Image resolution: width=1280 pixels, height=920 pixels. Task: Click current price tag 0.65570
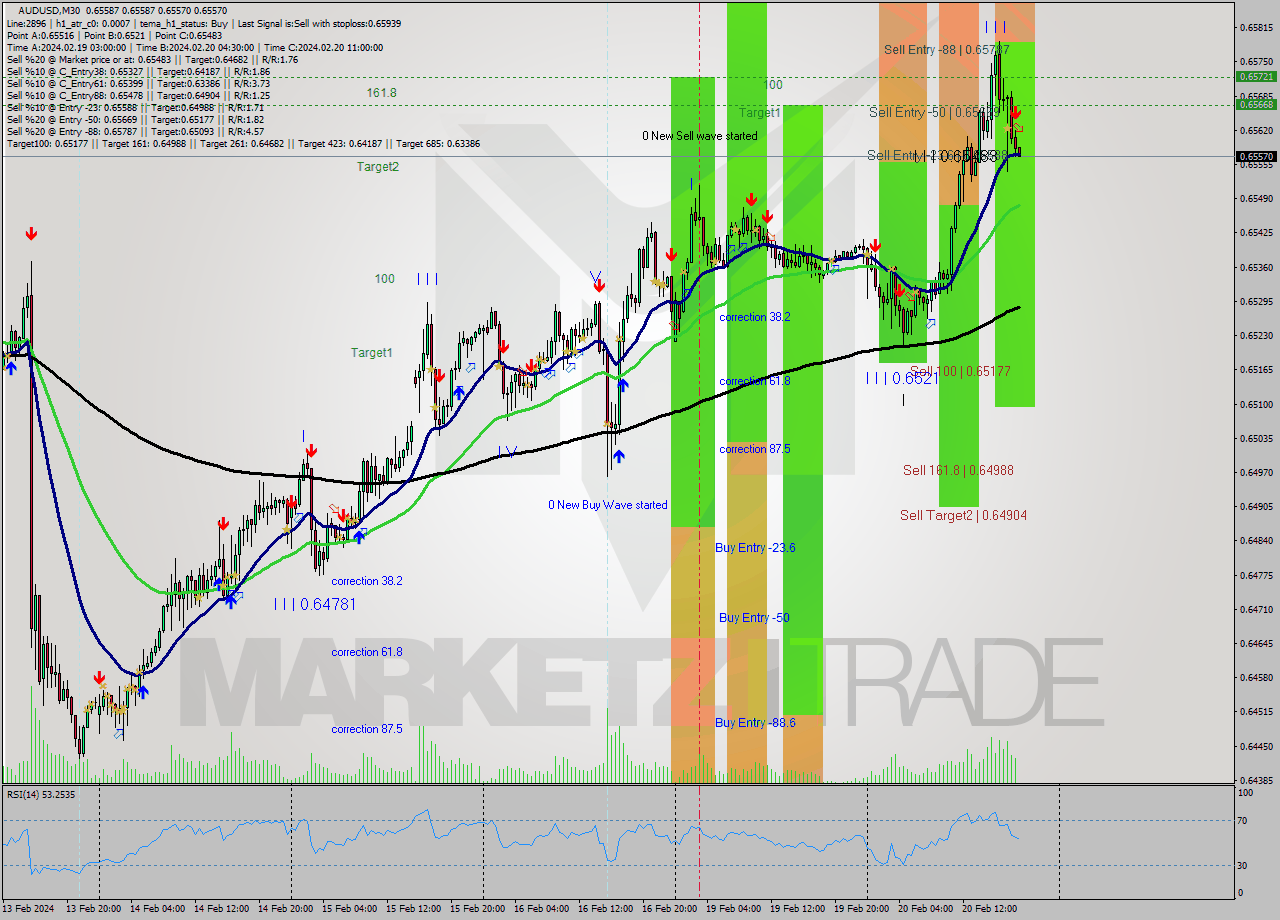point(1256,156)
